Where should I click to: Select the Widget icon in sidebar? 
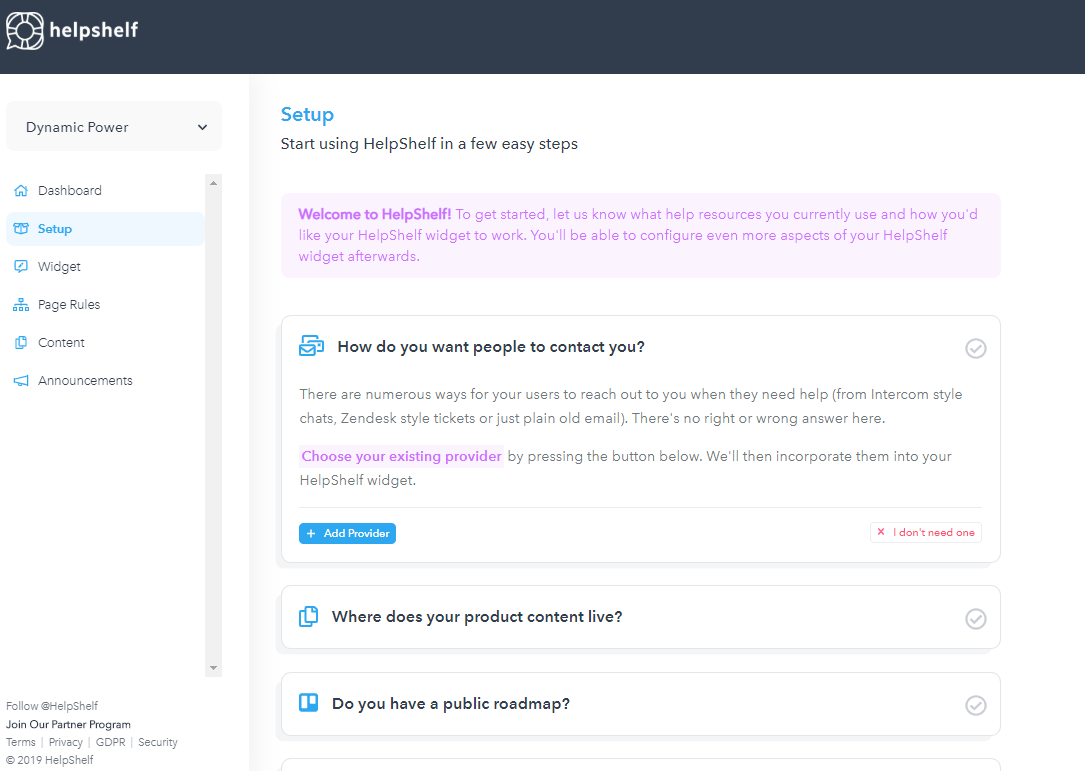(19, 266)
